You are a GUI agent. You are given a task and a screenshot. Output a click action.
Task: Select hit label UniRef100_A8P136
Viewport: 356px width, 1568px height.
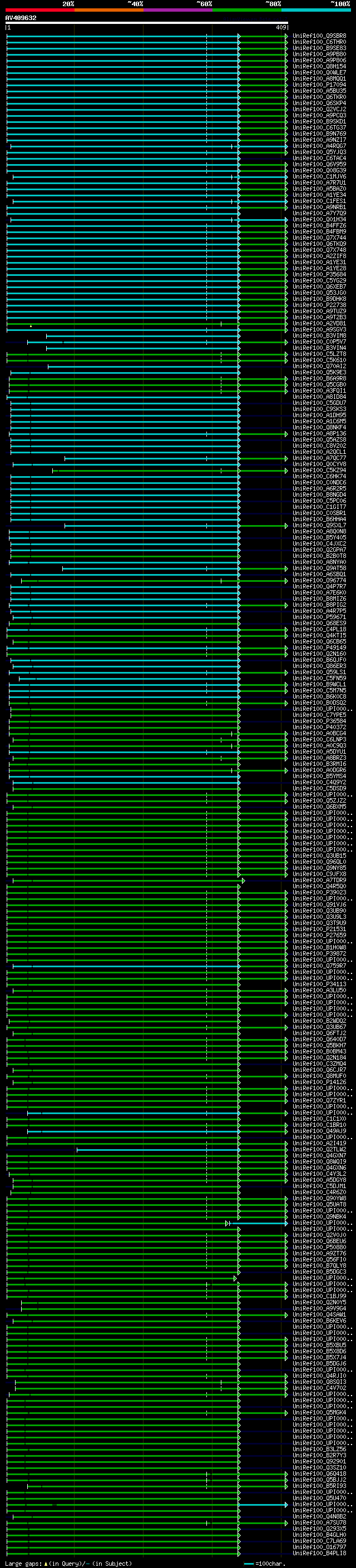pos(319,433)
